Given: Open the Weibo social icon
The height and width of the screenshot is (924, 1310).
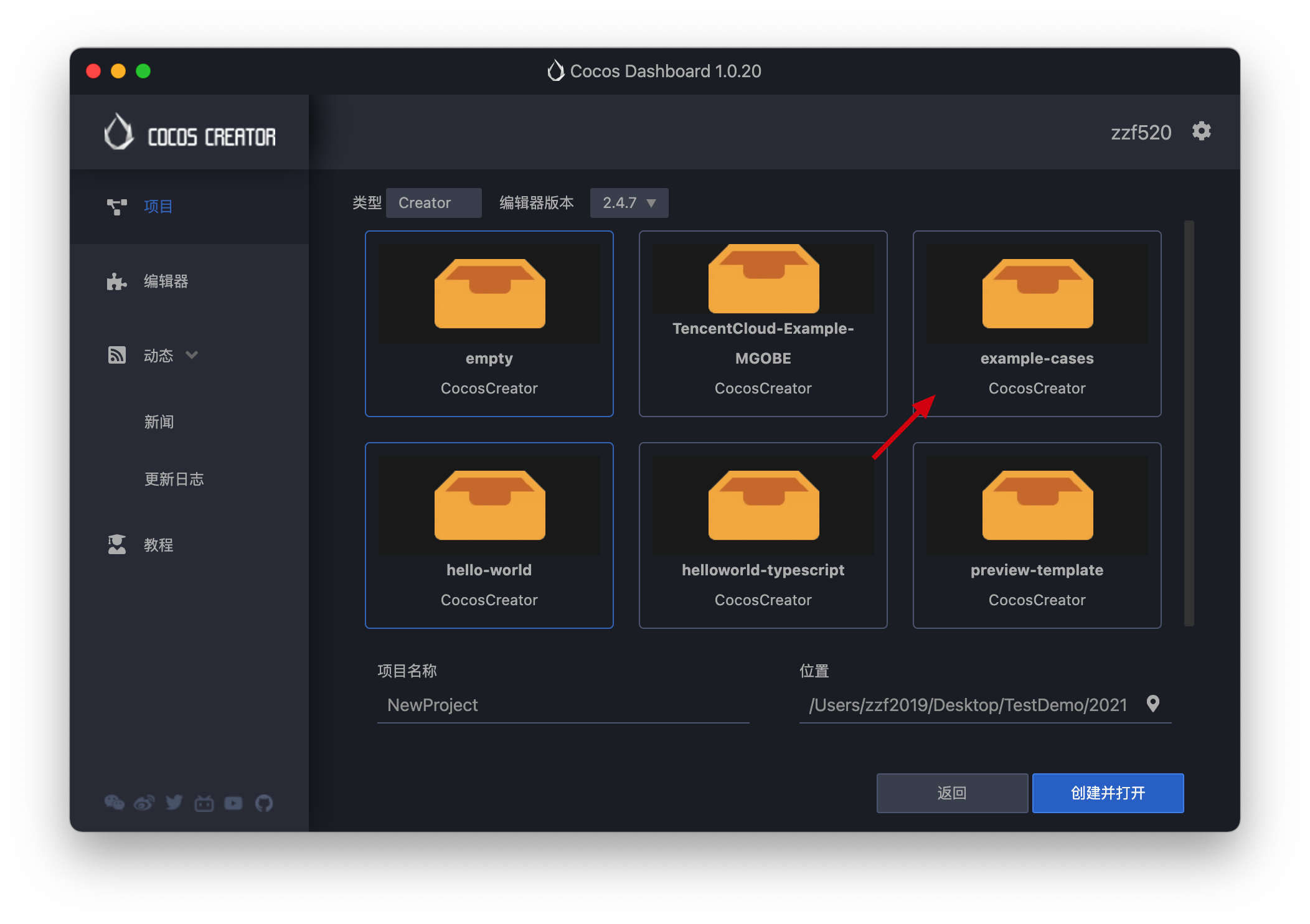Looking at the screenshot, I should (x=144, y=803).
